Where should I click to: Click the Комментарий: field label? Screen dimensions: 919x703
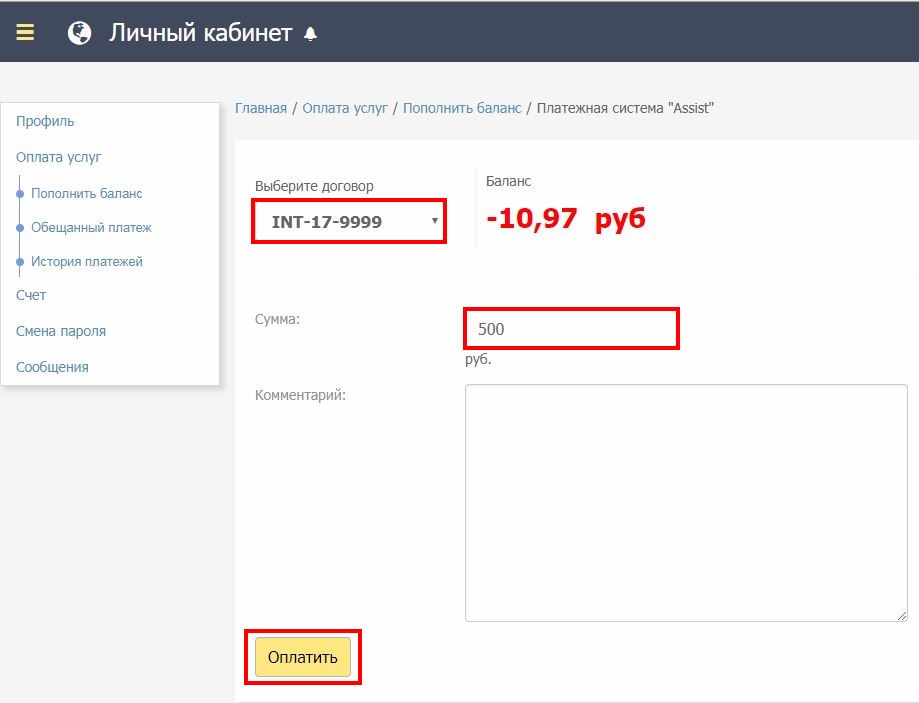coord(301,395)
